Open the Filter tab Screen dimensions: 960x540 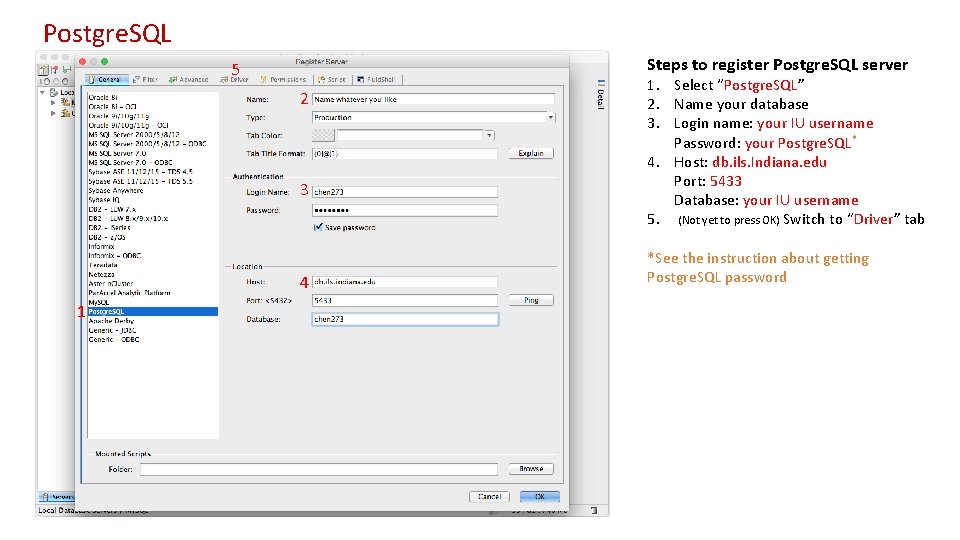coord(146,80)
